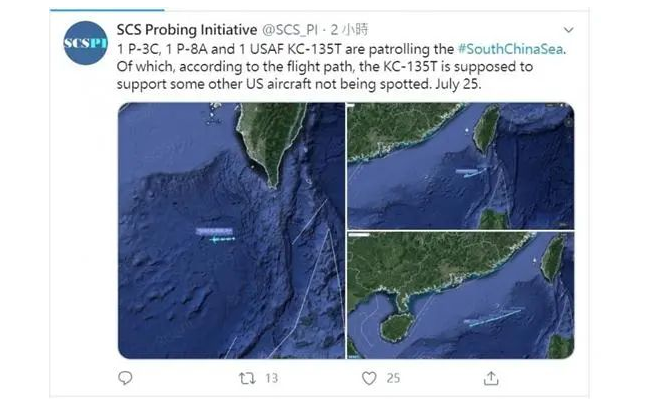Like the tweet with the heart icon
This screenshot has height=399, width=645.
click(369, 378)
